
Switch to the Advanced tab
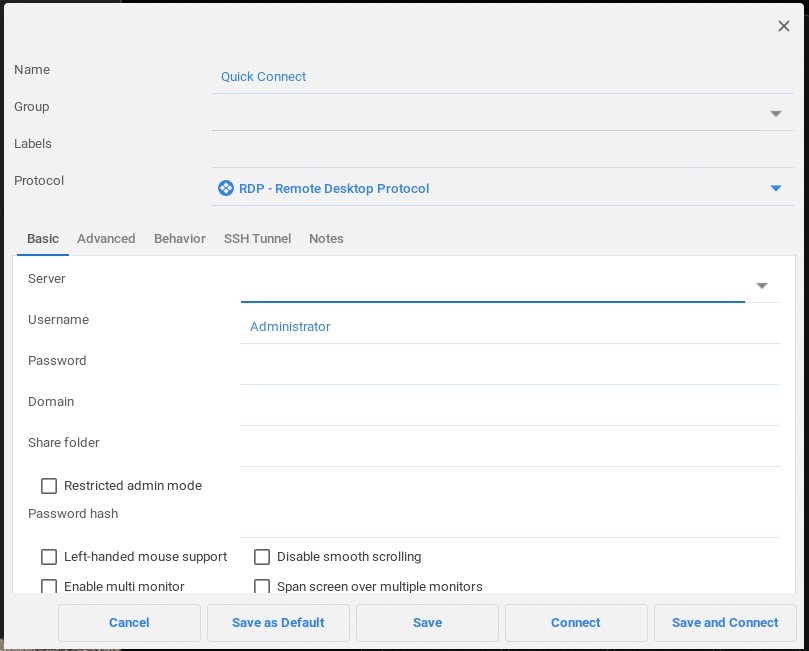pyautogui.click(x=106, y=239)
